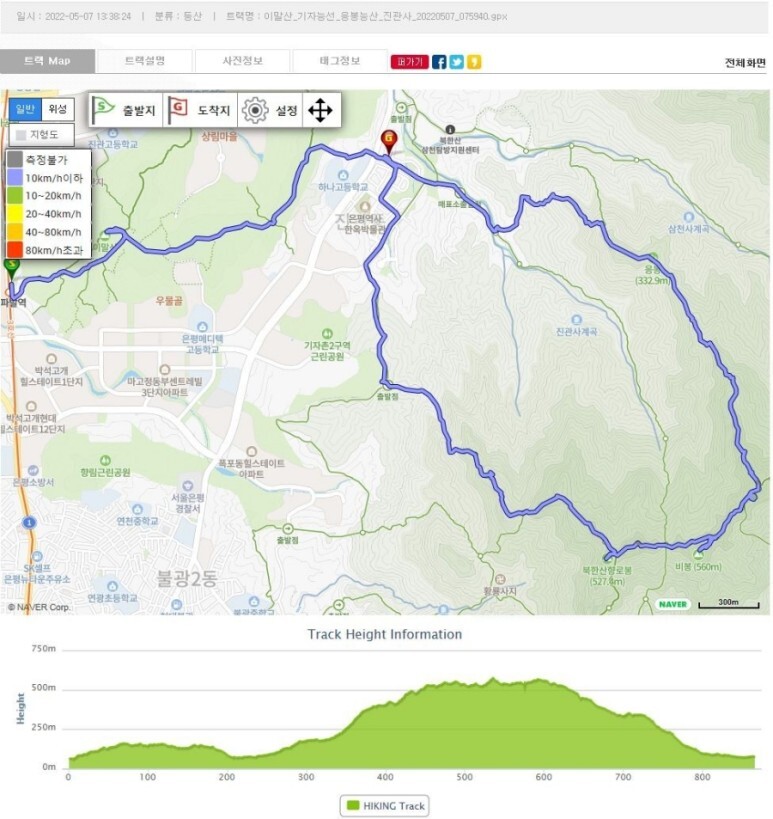Click the four-arrow move icon
This screenshot has height=819, width=773.
(x=321, y=110)
